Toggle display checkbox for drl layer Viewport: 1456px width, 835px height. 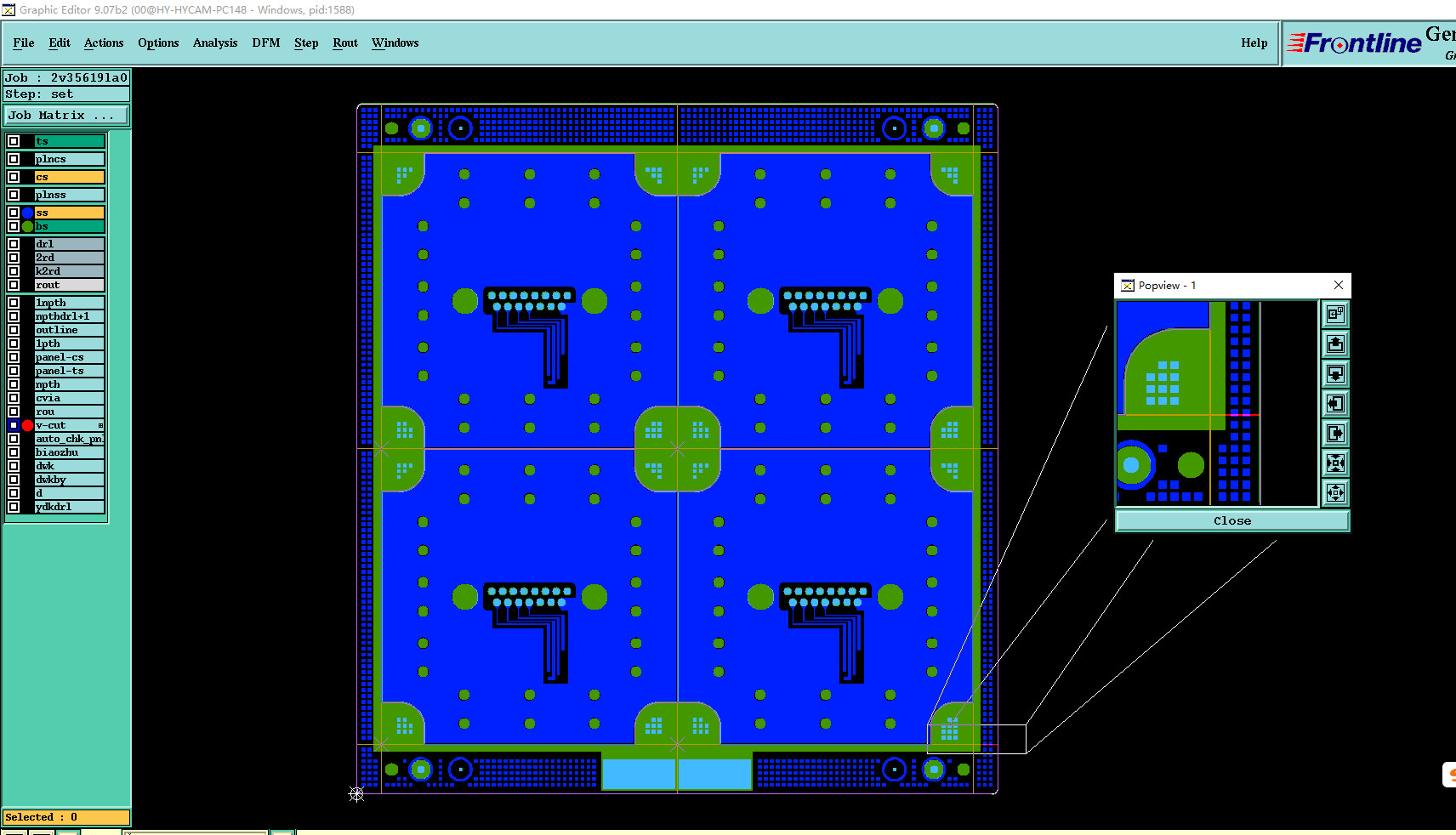(14, 244)
